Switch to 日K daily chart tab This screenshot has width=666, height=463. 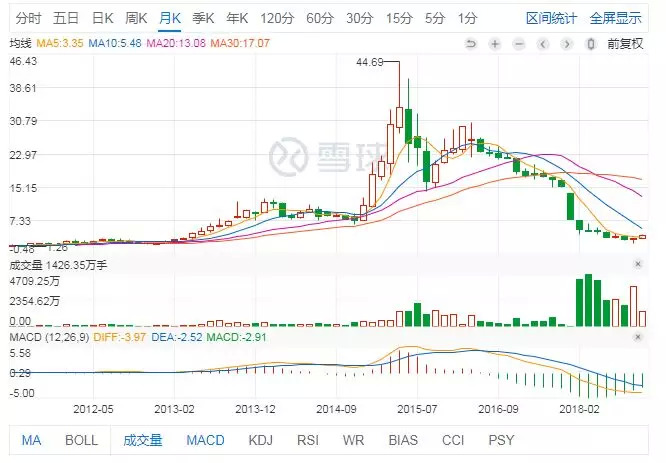click(103, 18)
